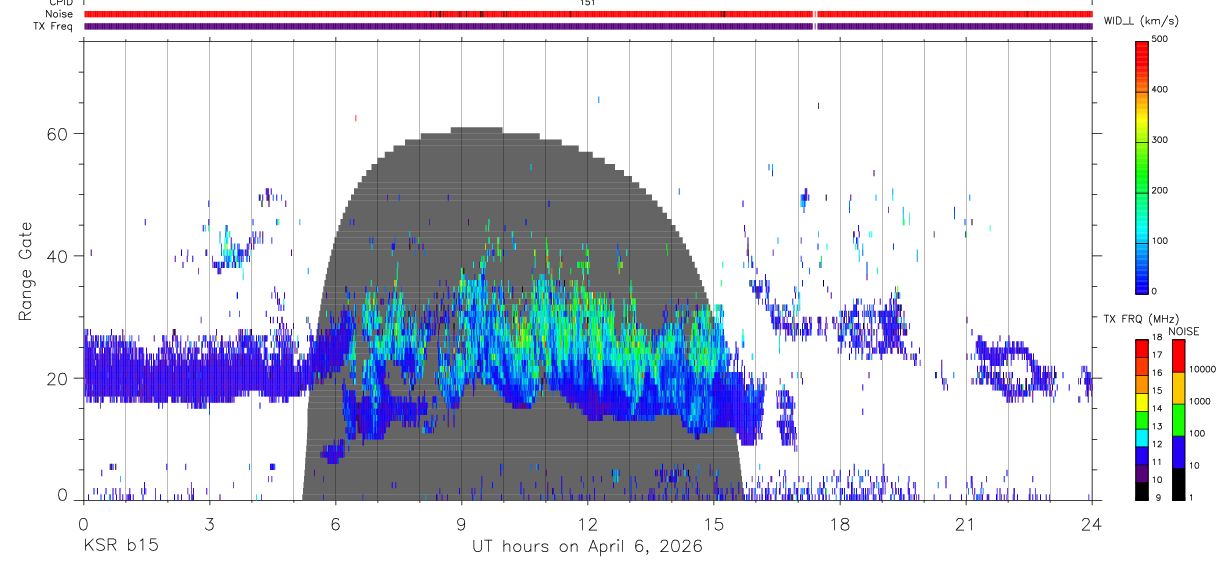Screen dimensions: 1228x567
Task: Click the 'Noise' row label at top left
Action: click(59, 14)
